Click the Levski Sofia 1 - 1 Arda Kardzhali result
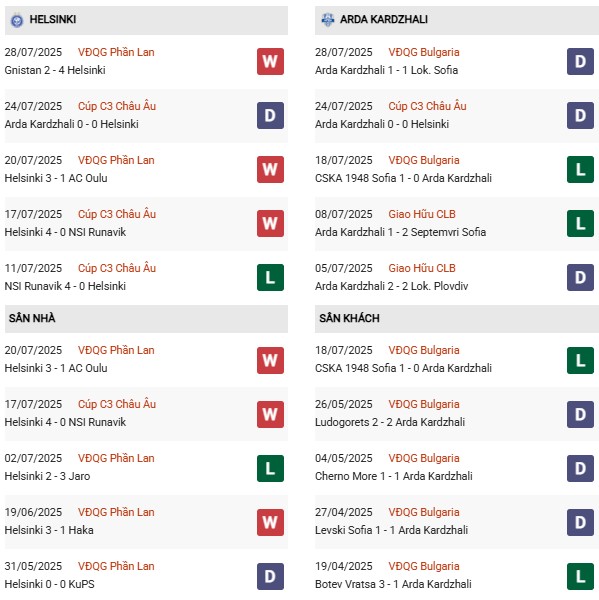Viewport: 599px width, 600px height. coord(392,530)
